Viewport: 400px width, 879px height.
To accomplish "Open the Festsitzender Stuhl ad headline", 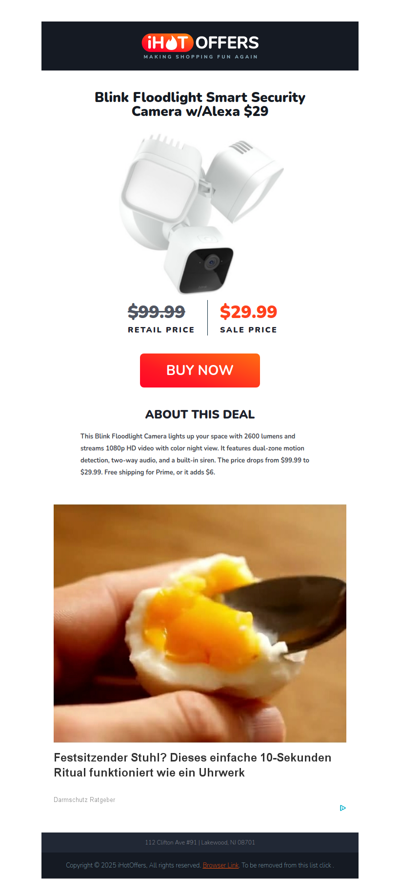I will (193, 765).
